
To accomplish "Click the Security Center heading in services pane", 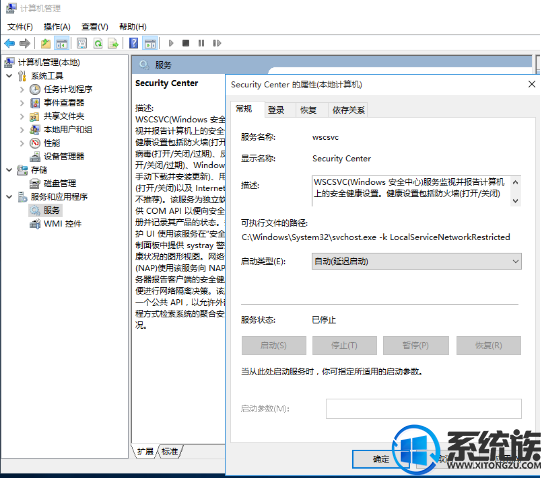I will tap(167, 83).
